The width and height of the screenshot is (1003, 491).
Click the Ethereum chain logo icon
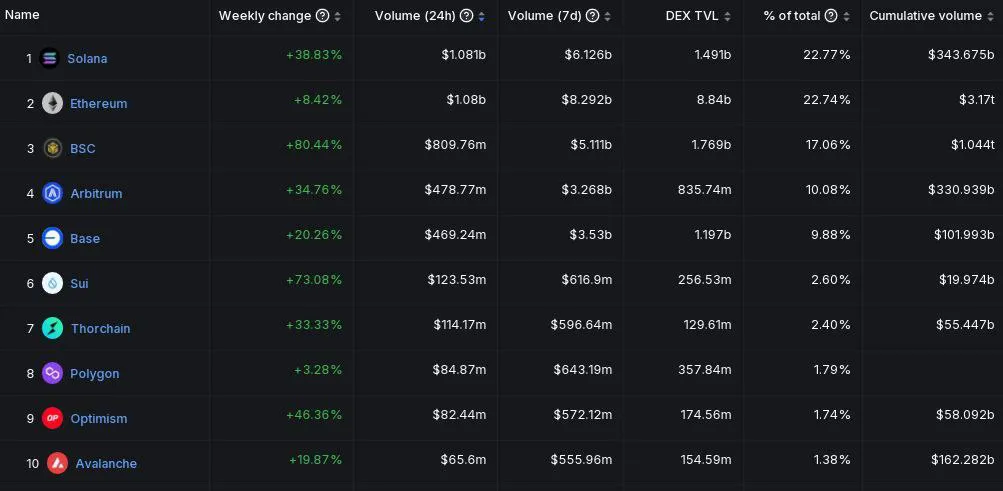coord(53,104)
